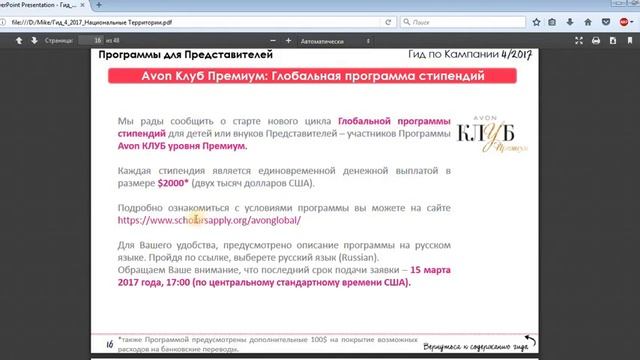The image size is (640, 360).
Task: Click the bookmark current view icon
Action: pyautogui.click(x=630, y=41)
